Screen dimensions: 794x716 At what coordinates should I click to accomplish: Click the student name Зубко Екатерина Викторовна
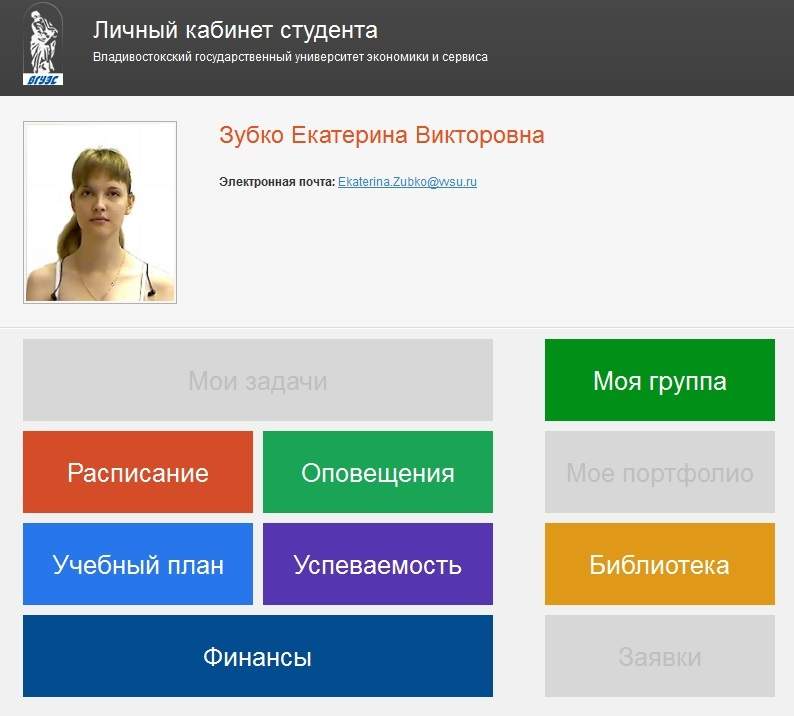coord(381,135)
